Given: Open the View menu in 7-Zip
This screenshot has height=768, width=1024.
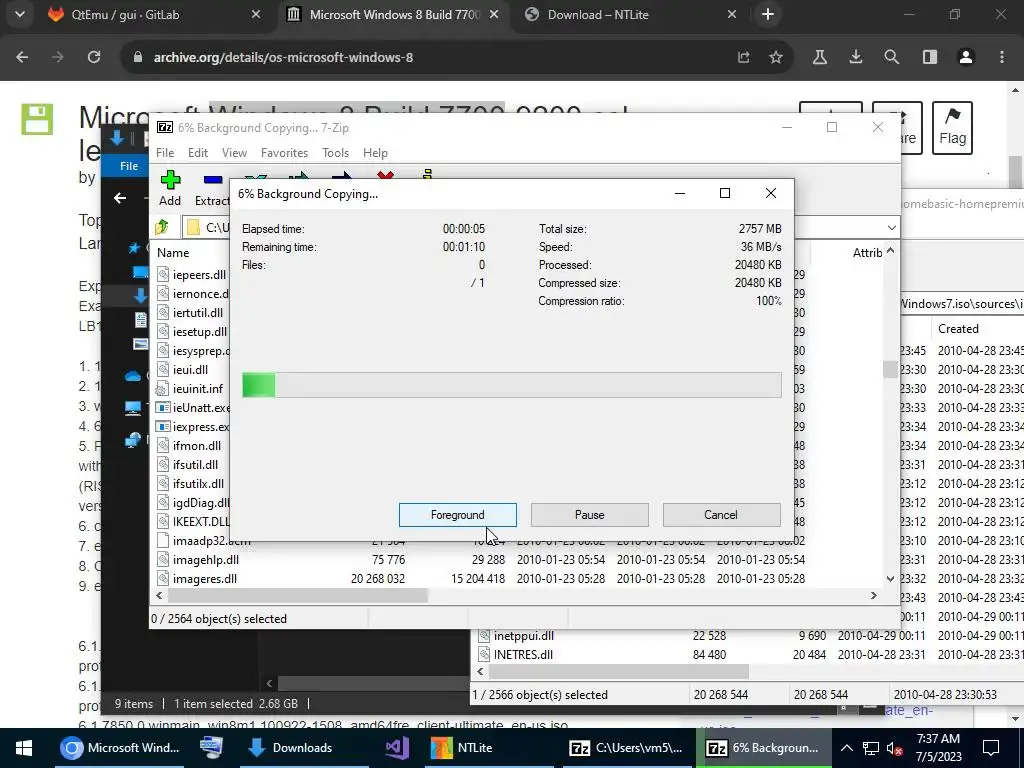Looking at the screenshot, I should 234,153.
